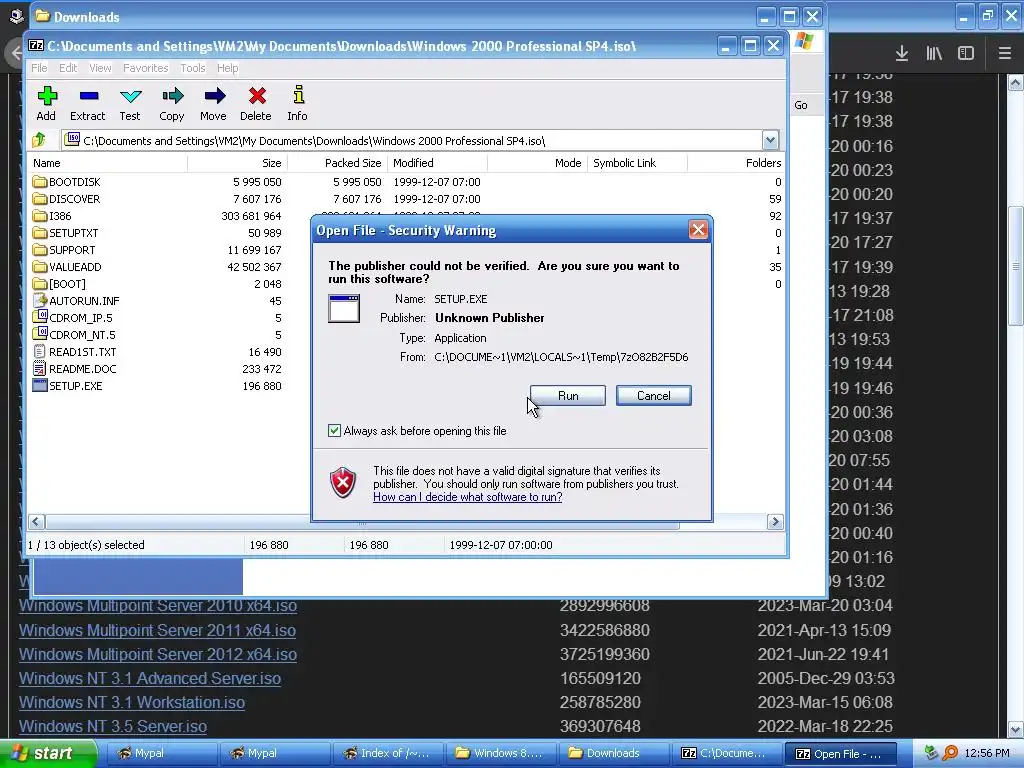This screenshot has width=1024, height=768.
Task: Select the BOOTDISK folder
Action: click(67, 182)
